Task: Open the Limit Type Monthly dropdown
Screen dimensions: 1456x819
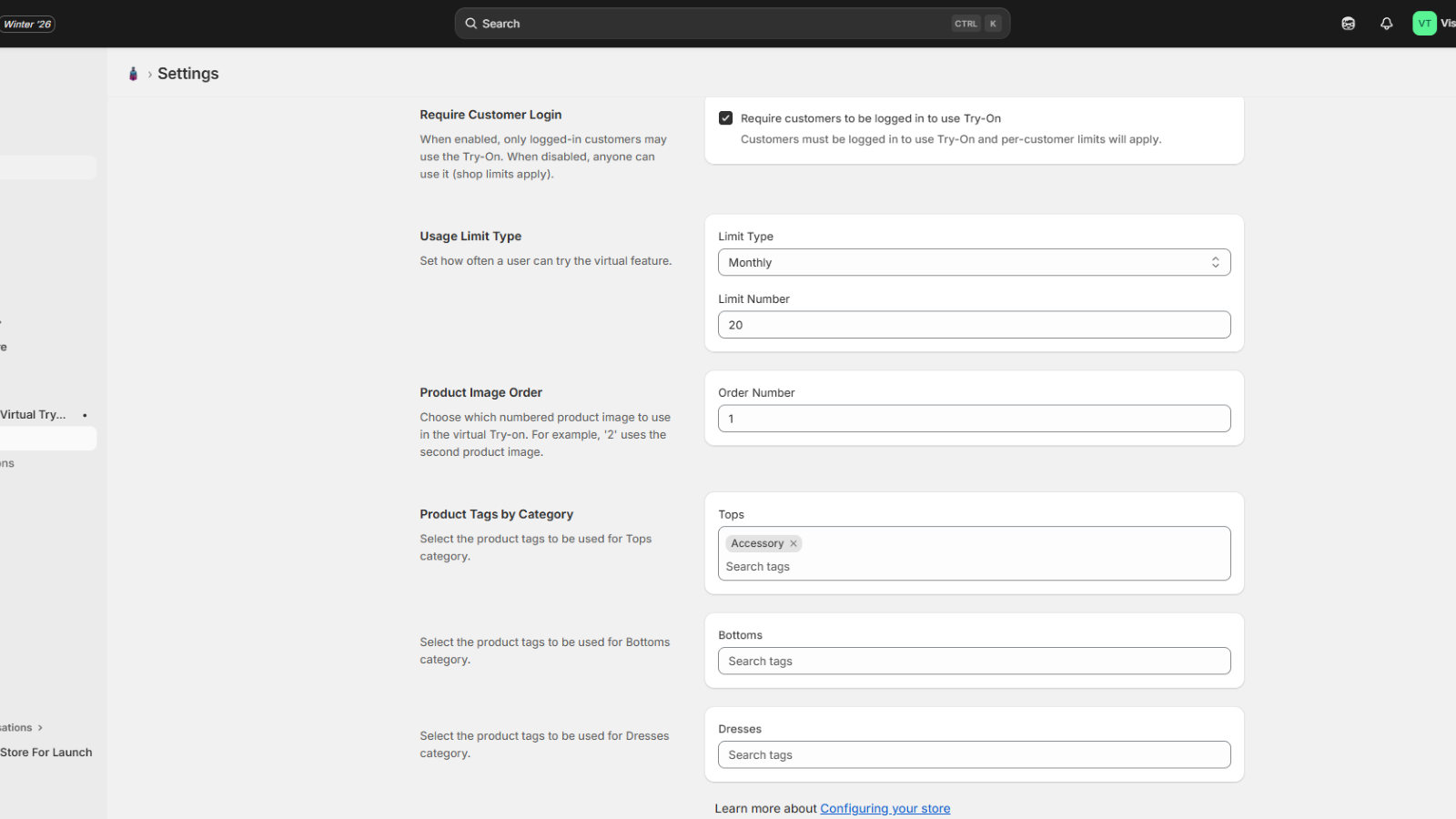Action: point(974,262)
